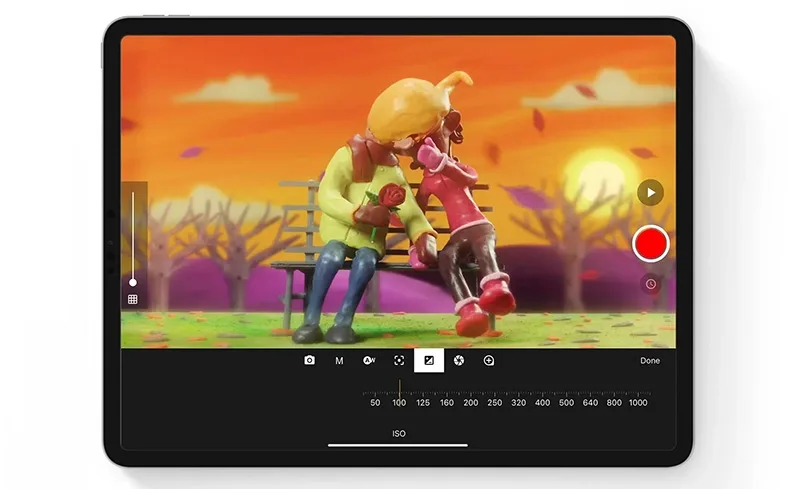Open the shutter aperture icon setting
The image size is (800, 489).
pos(459,360)
